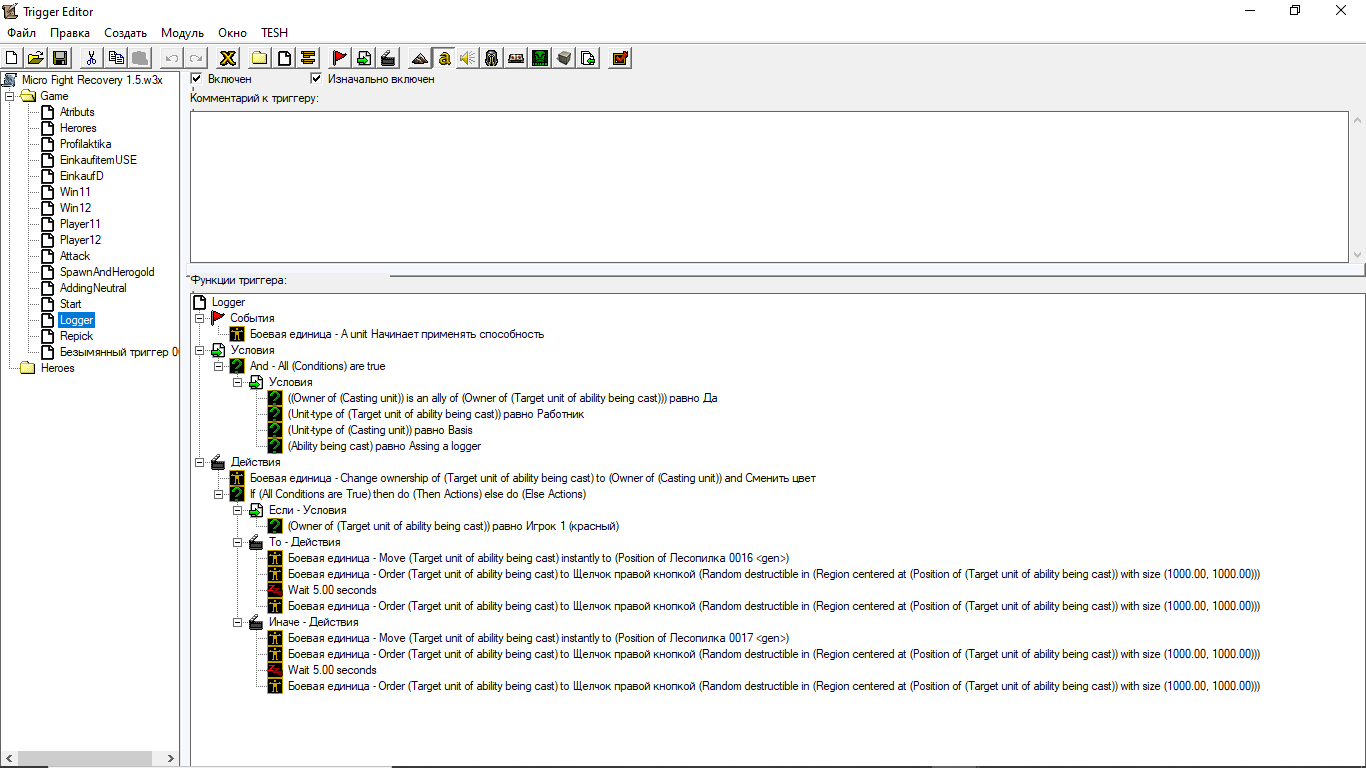The width and height of the screenshot is (1366, 768).
Task: Click the disabled Paste toolbar icon
Action: [x=140, y=58]
